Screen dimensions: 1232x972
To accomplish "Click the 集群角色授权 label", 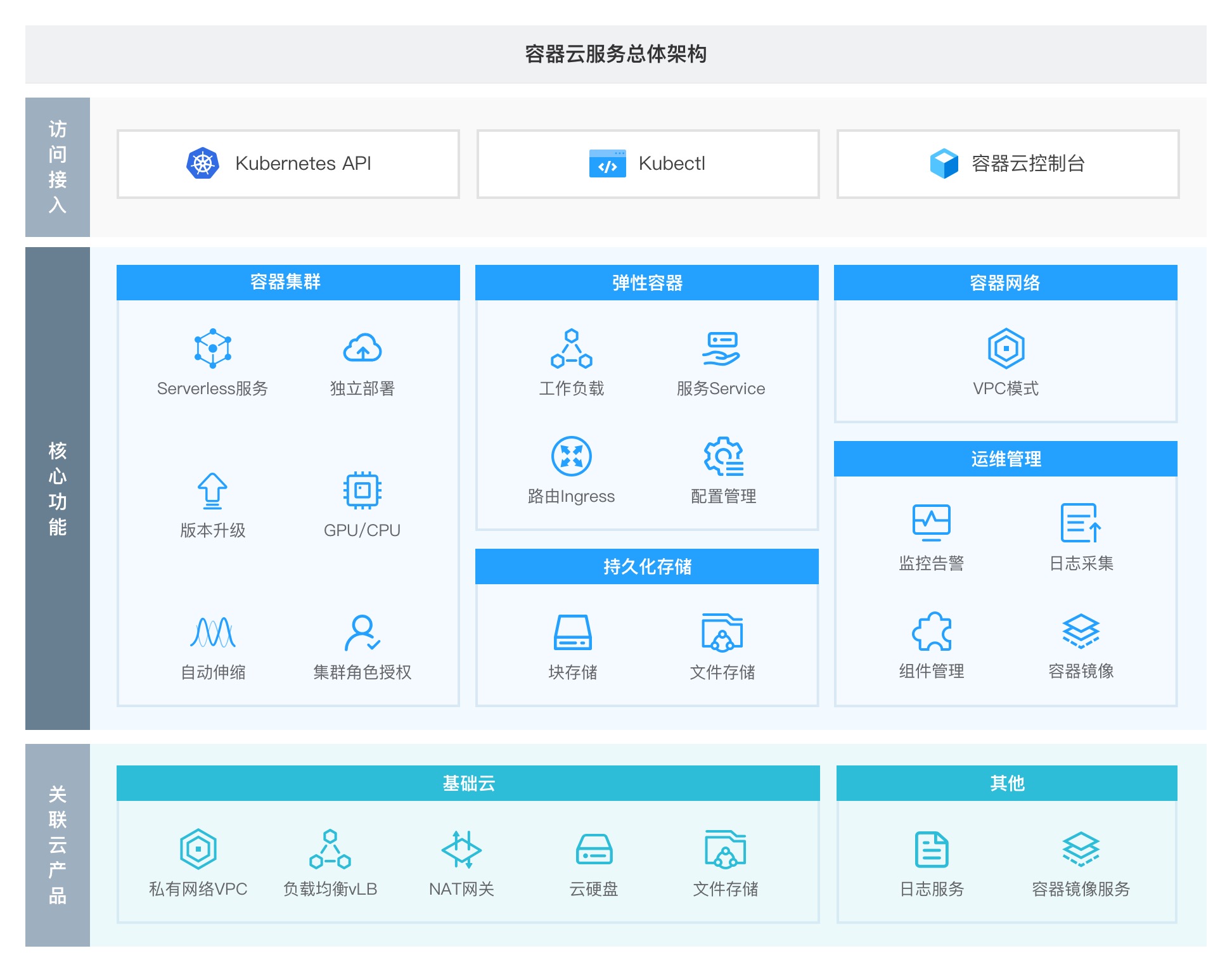I will click(x=362, y=672).
